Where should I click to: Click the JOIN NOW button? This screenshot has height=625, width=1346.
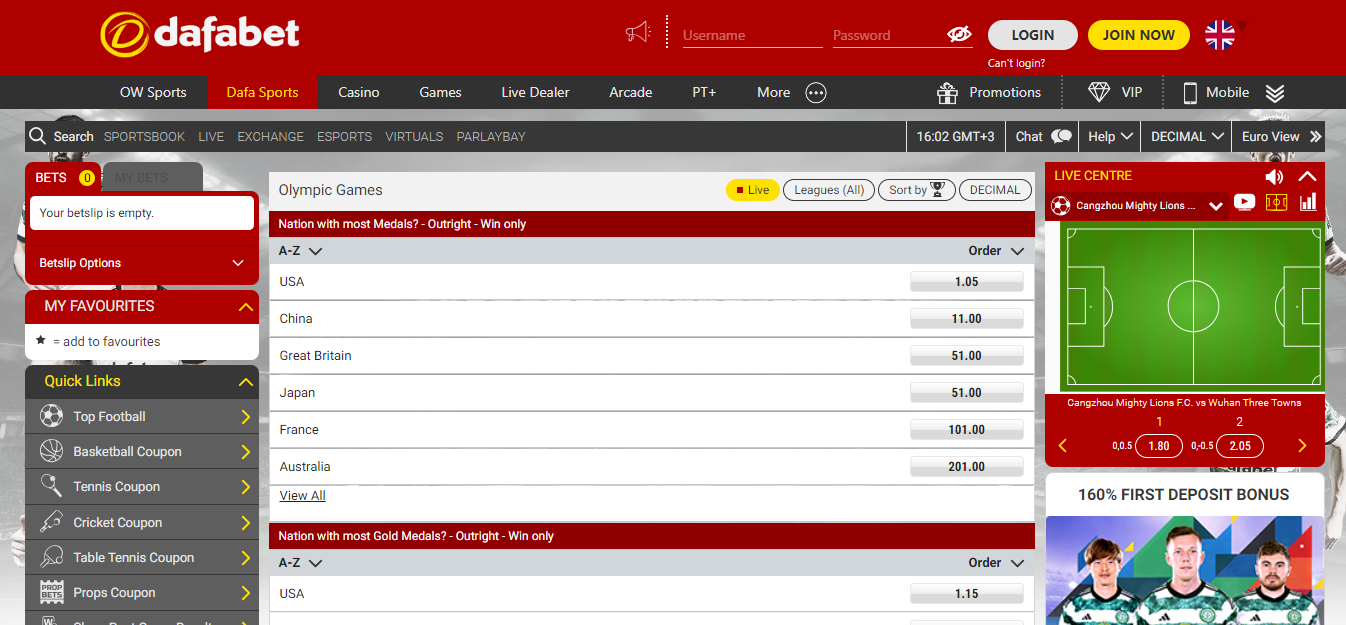[1138, 35]
